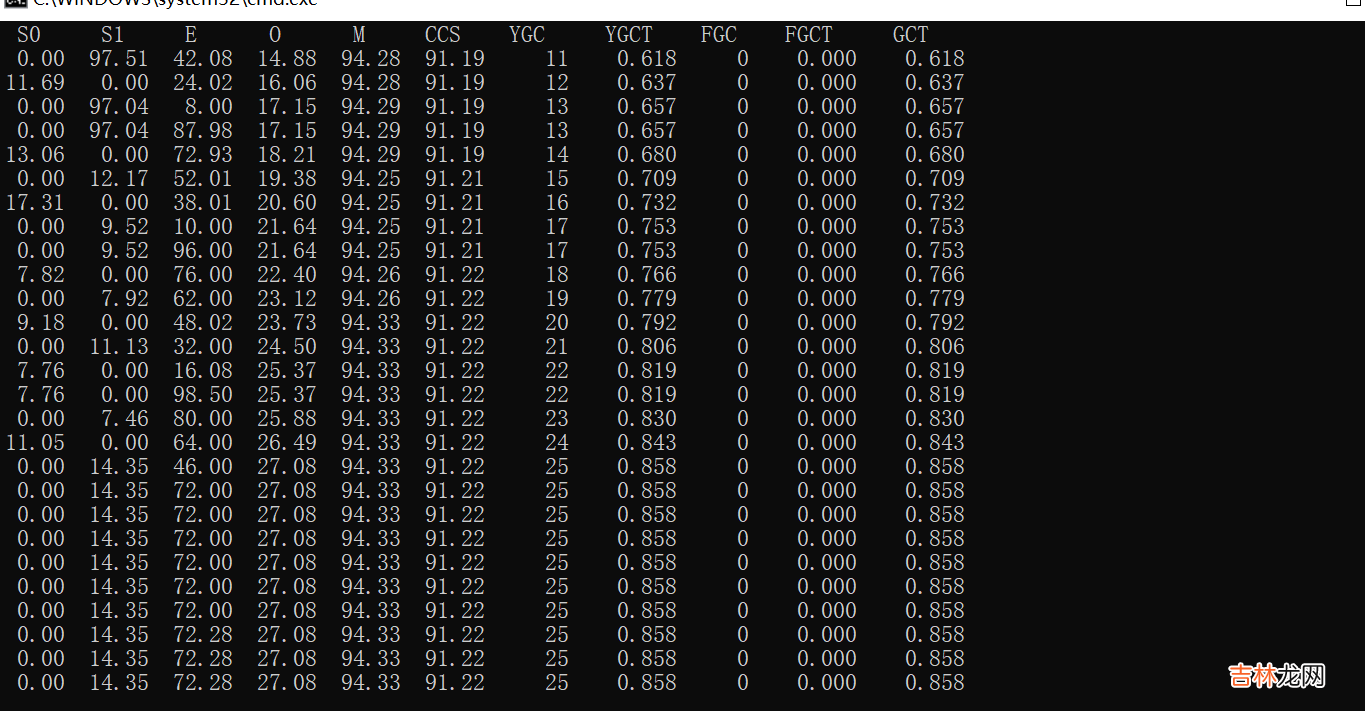Click the S1 value 12.17

(x=118, y=179)
